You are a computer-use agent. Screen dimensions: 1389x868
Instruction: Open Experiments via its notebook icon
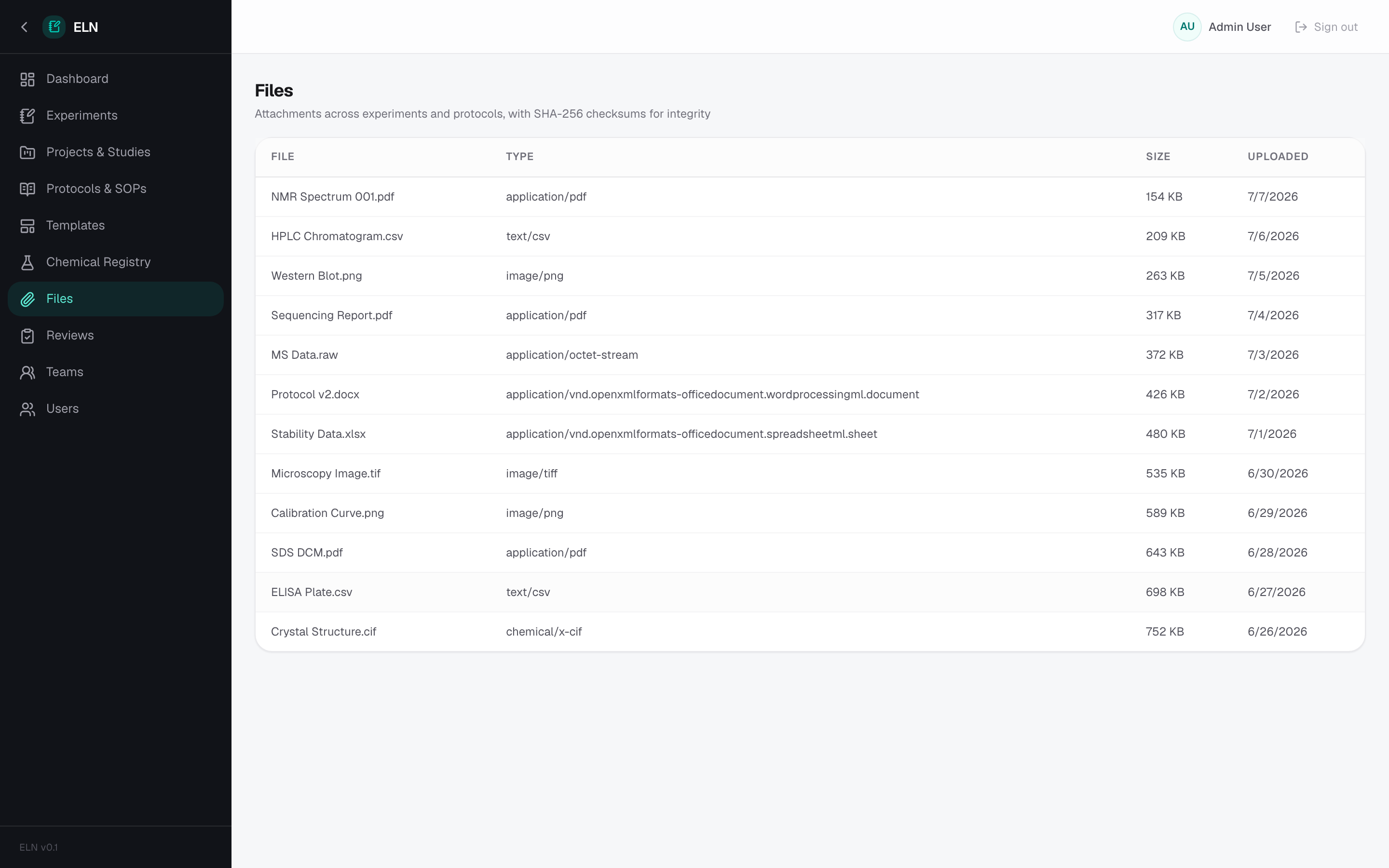click(27, 116)
